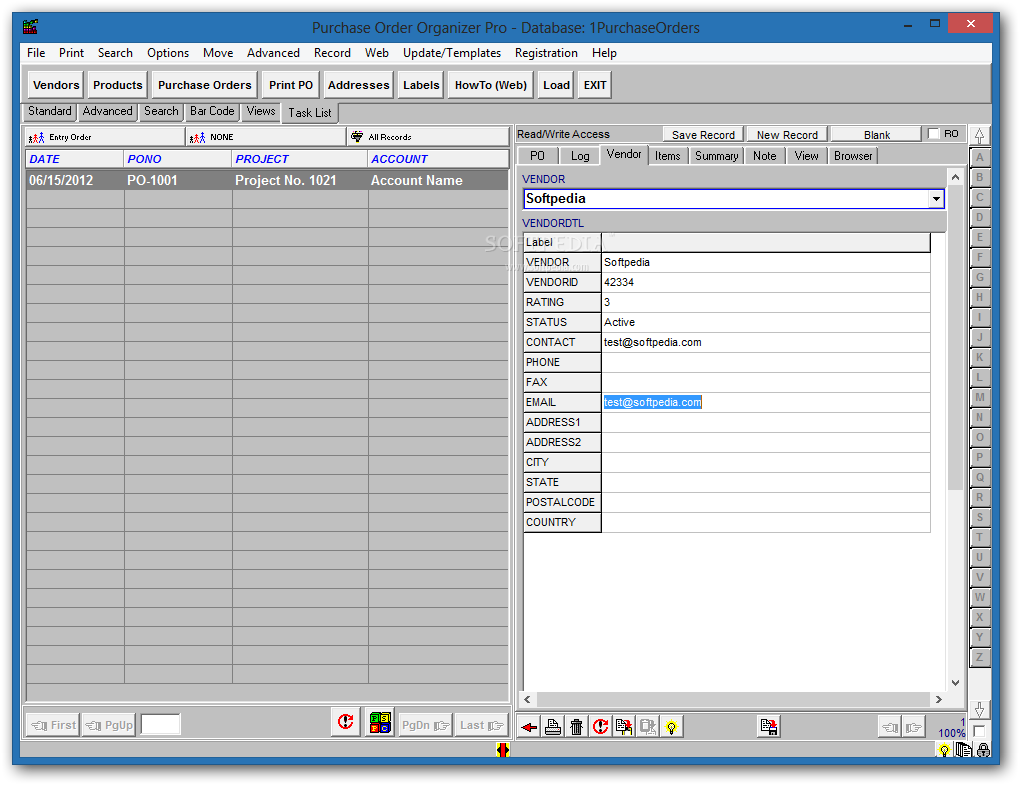
Task: Click letter A in the alphabet bar
Action: (979, 157)
